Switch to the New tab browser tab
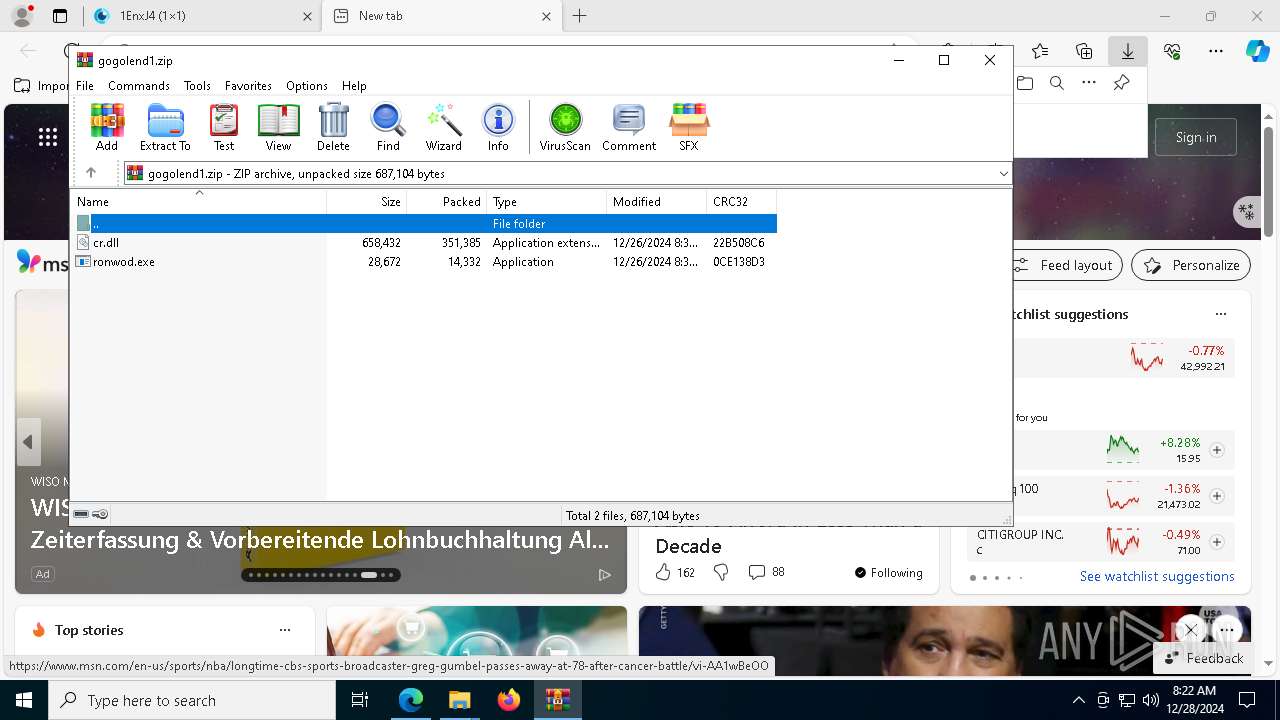Viewport: 1280px width, 720px height. tap(442, 16)
